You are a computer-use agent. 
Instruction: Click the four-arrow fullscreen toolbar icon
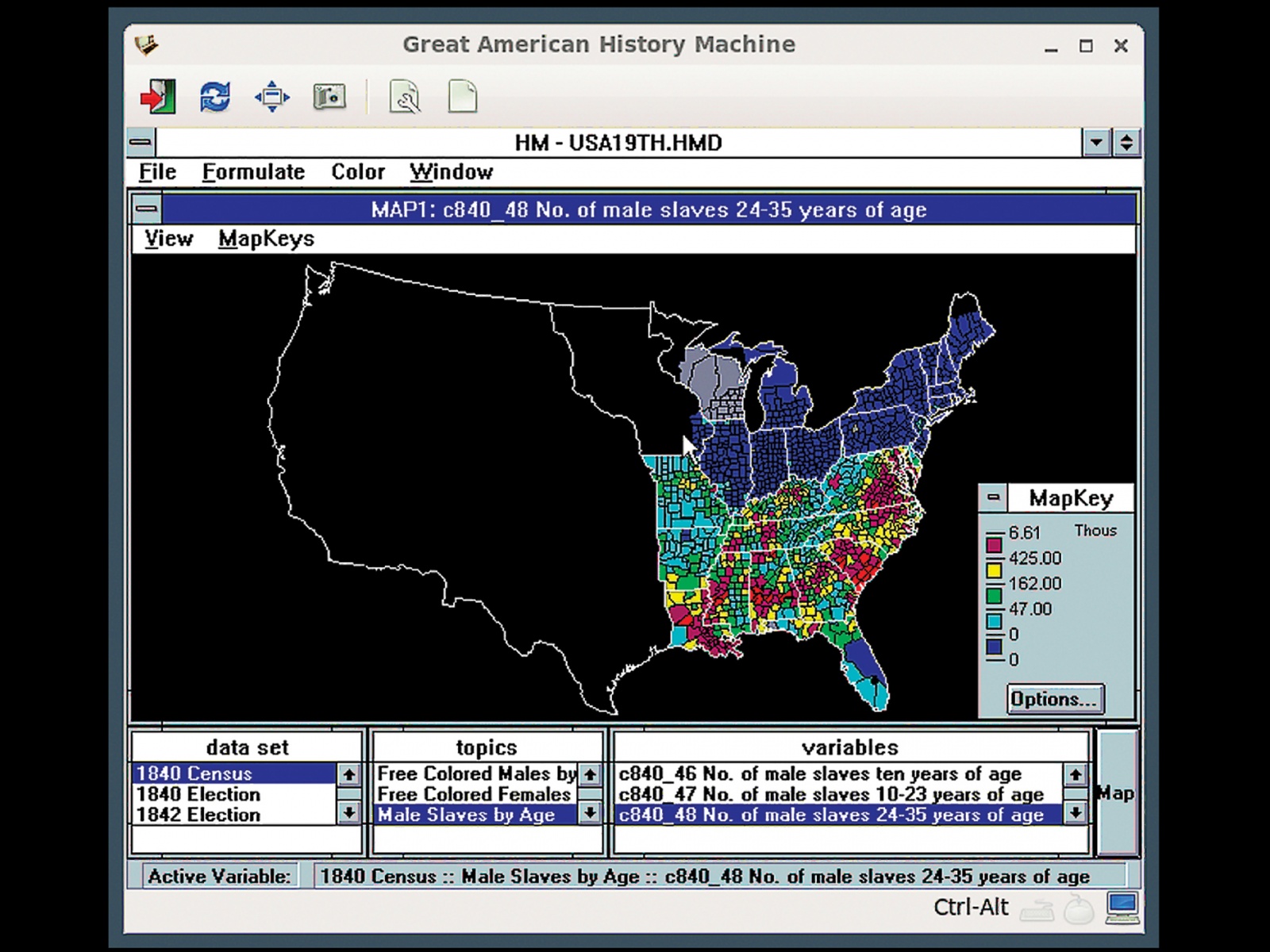point(272,97)
